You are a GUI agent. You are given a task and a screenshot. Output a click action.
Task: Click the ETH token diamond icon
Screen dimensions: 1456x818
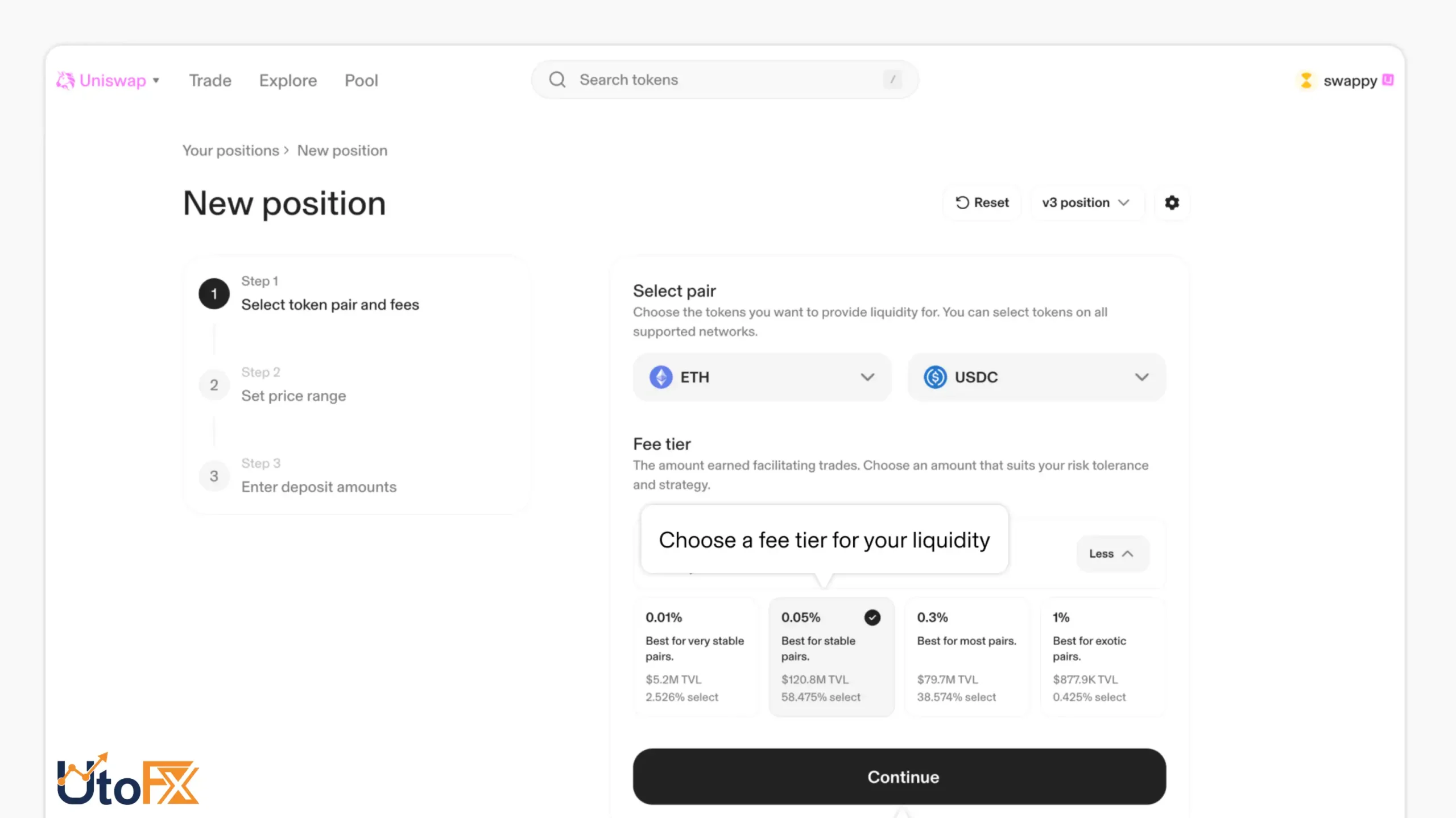tap(661, 377)
